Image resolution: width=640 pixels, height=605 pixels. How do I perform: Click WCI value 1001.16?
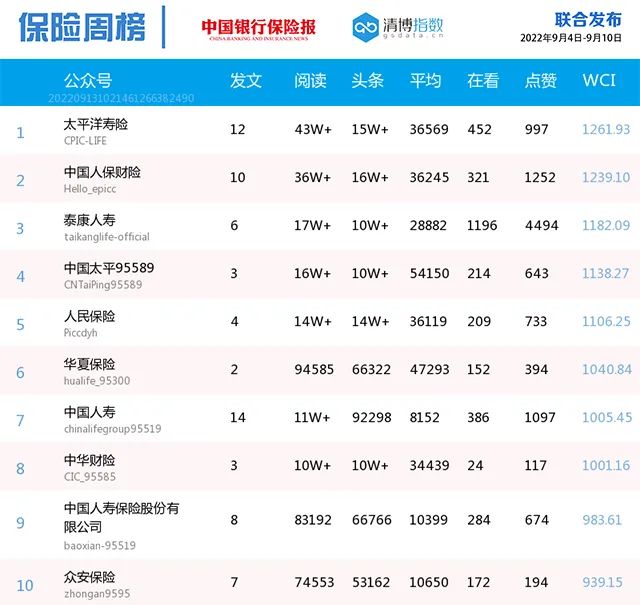(x=606, y=465)
